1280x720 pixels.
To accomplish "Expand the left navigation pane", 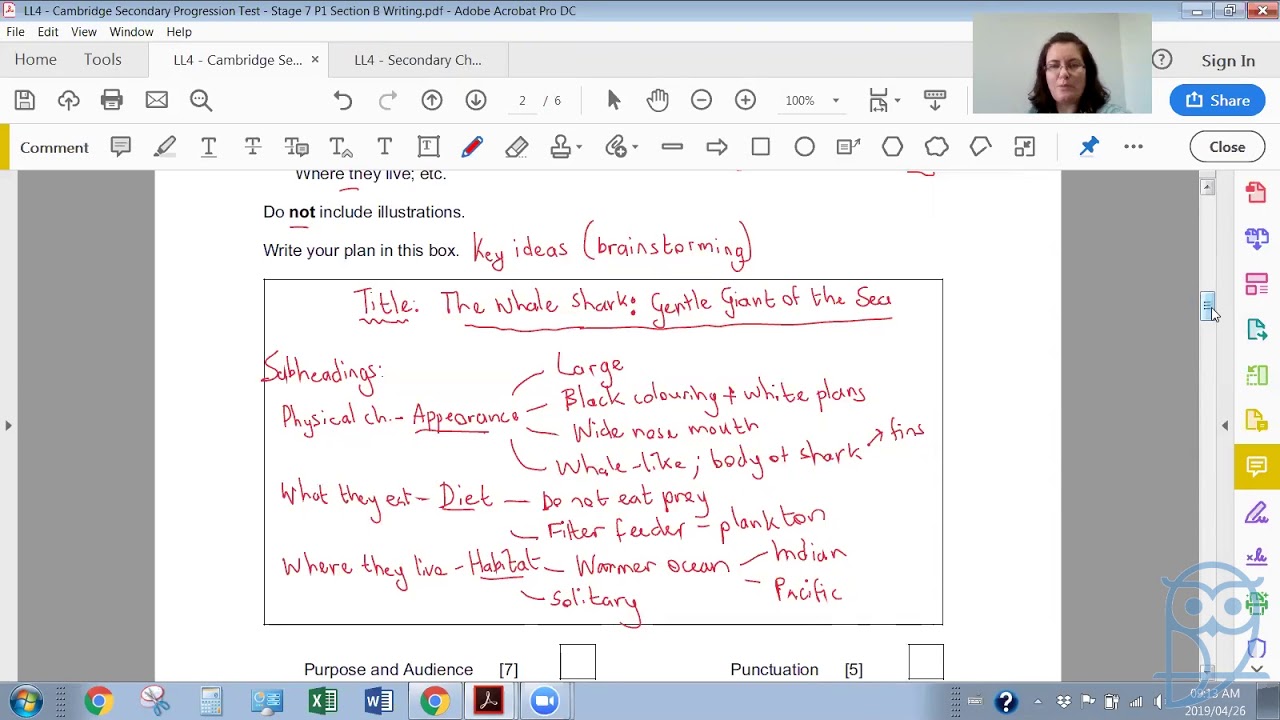I will pos(8,426).
